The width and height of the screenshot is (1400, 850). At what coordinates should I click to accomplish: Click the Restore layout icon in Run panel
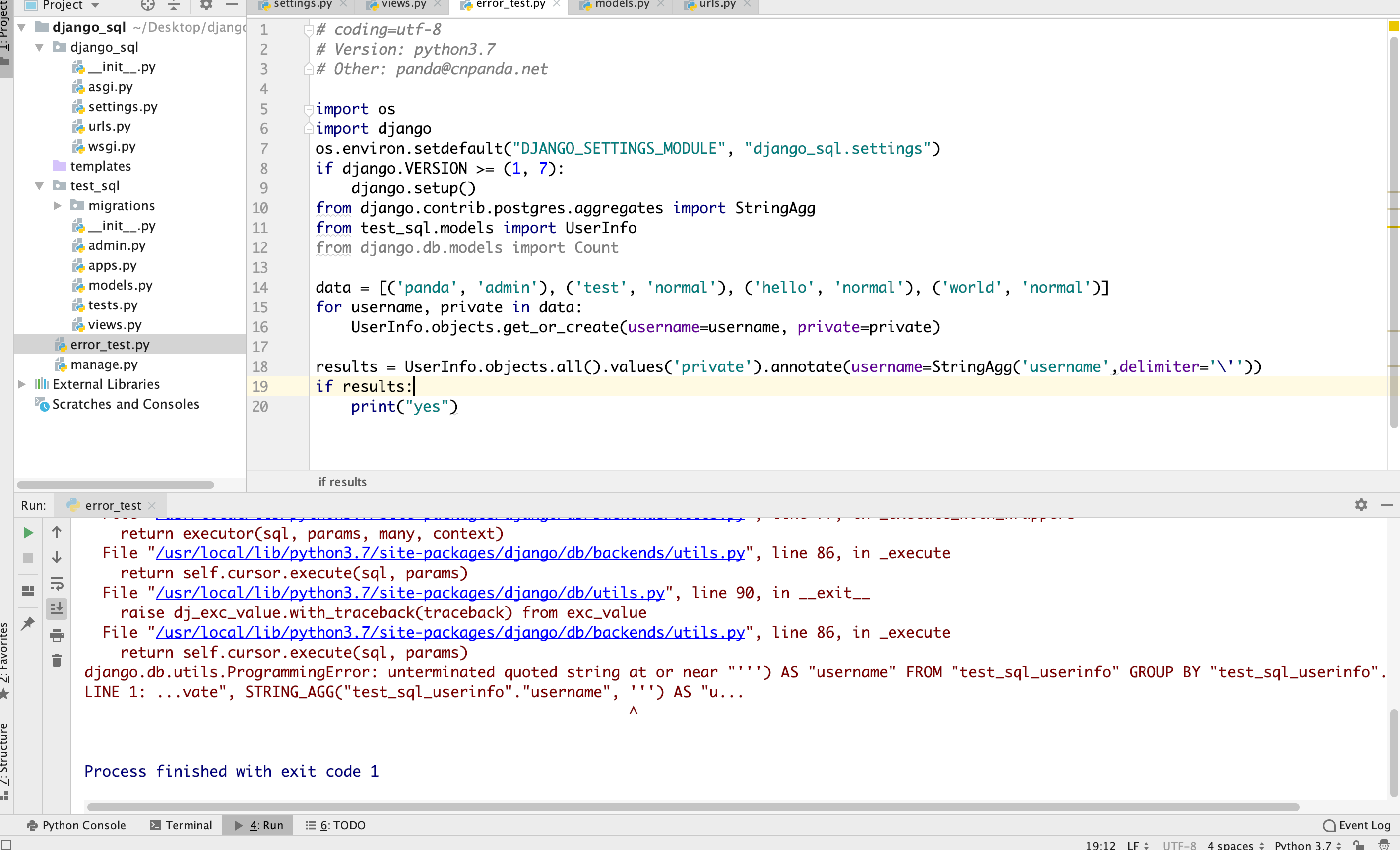[28, 591]
